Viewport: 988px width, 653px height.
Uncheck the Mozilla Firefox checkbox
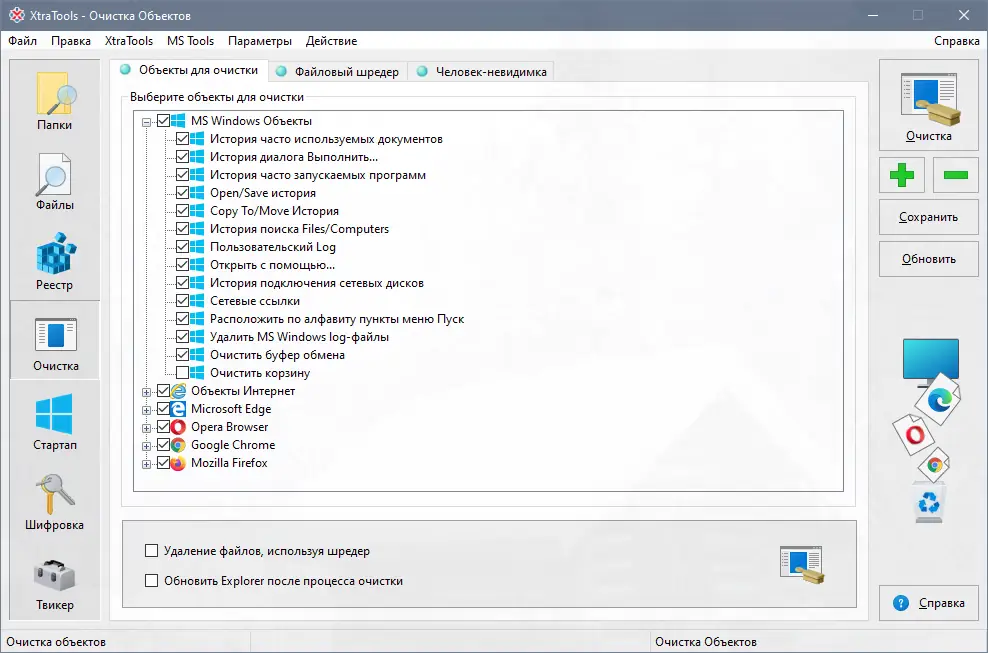163,463
